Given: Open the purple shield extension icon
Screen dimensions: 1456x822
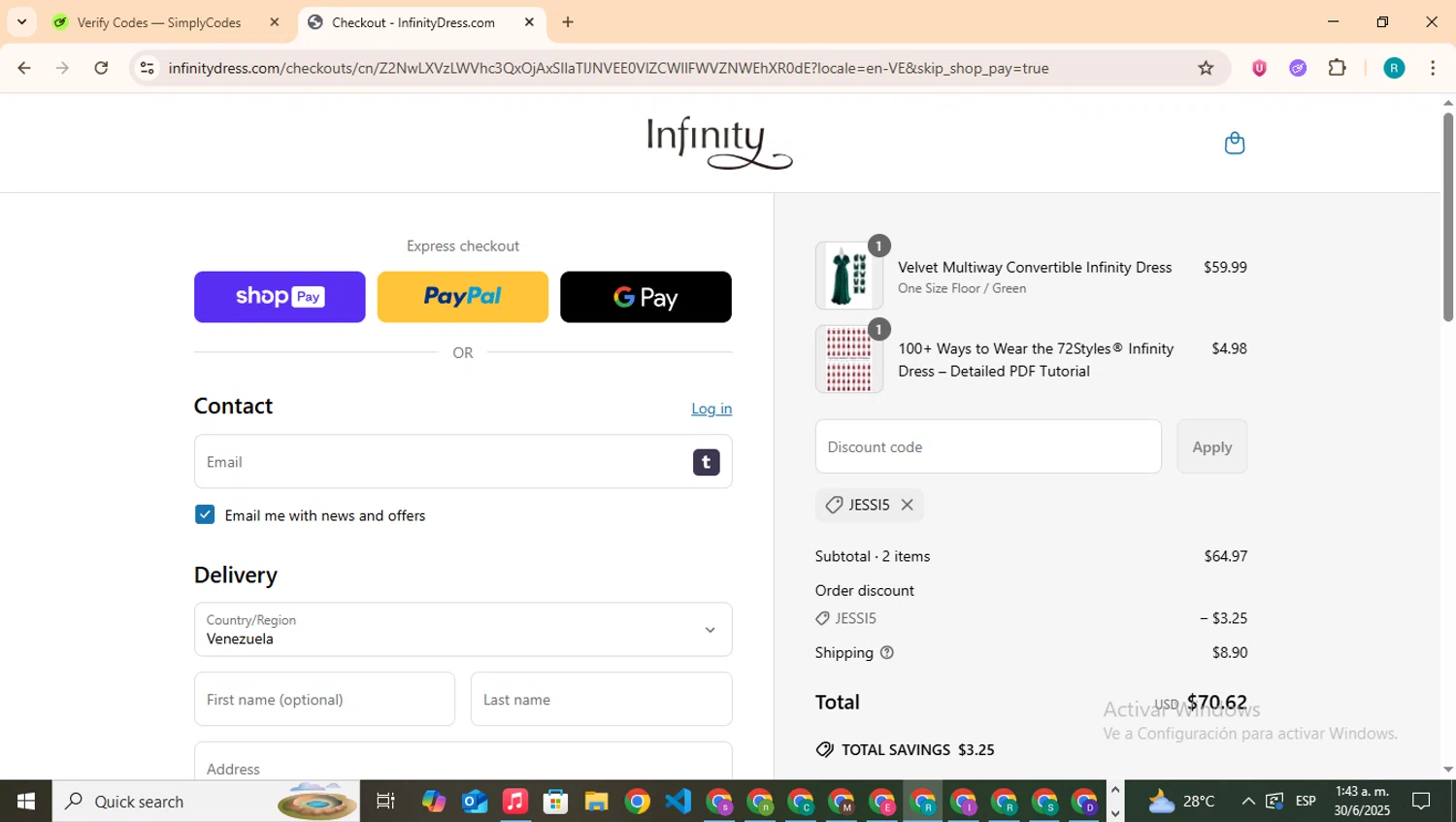Looking at the screenshot, I should (x=1259, y=68).
